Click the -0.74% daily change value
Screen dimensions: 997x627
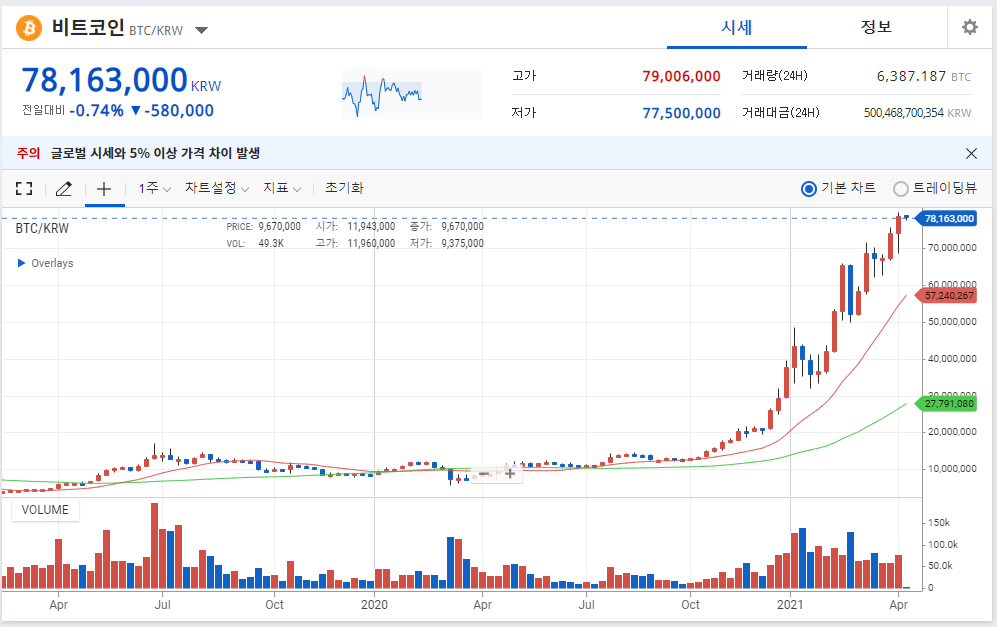pyautogui.click(x=97, y=111)
